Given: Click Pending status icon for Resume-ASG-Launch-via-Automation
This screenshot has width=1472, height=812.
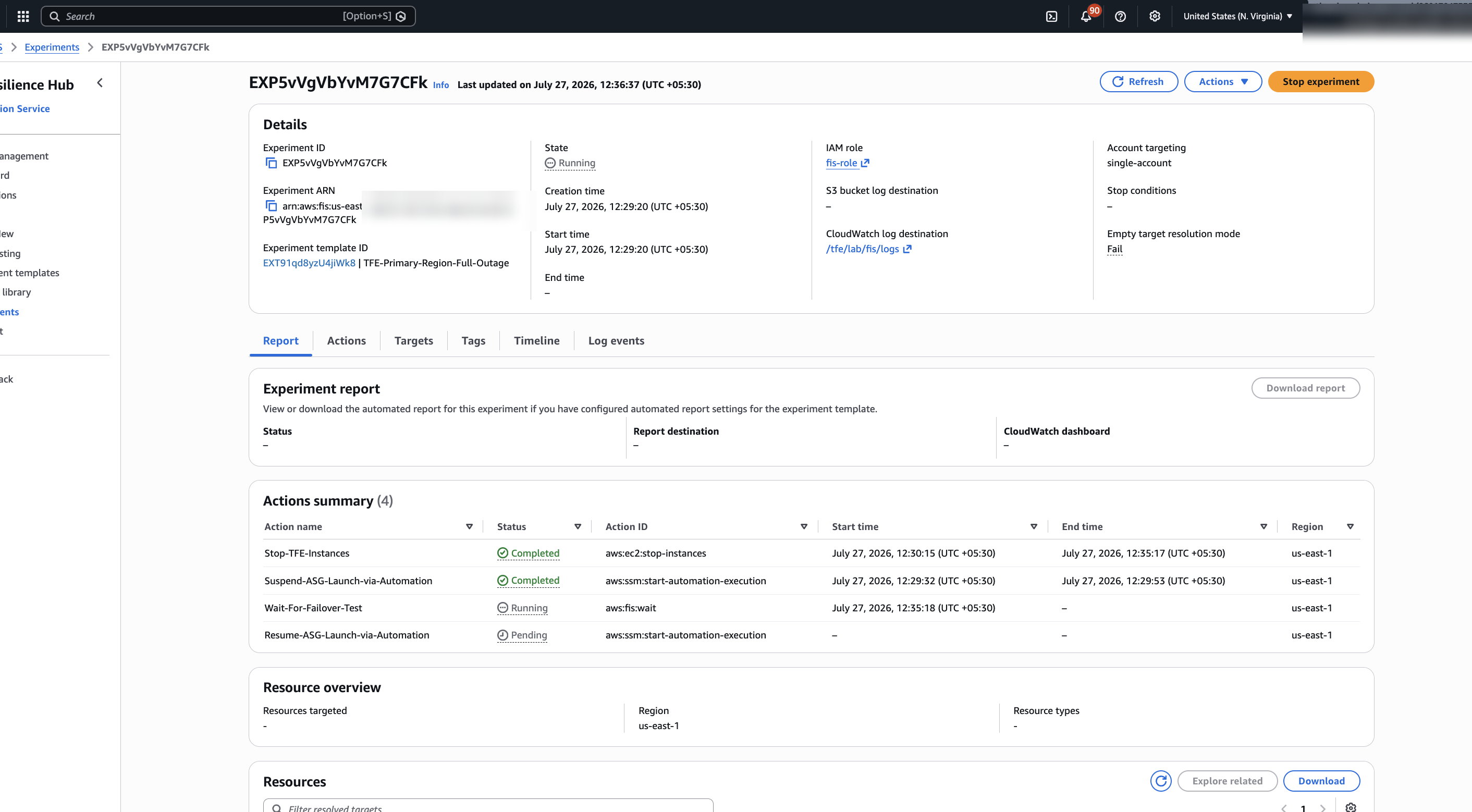Looking at the screenshot, I should point(502,635).
